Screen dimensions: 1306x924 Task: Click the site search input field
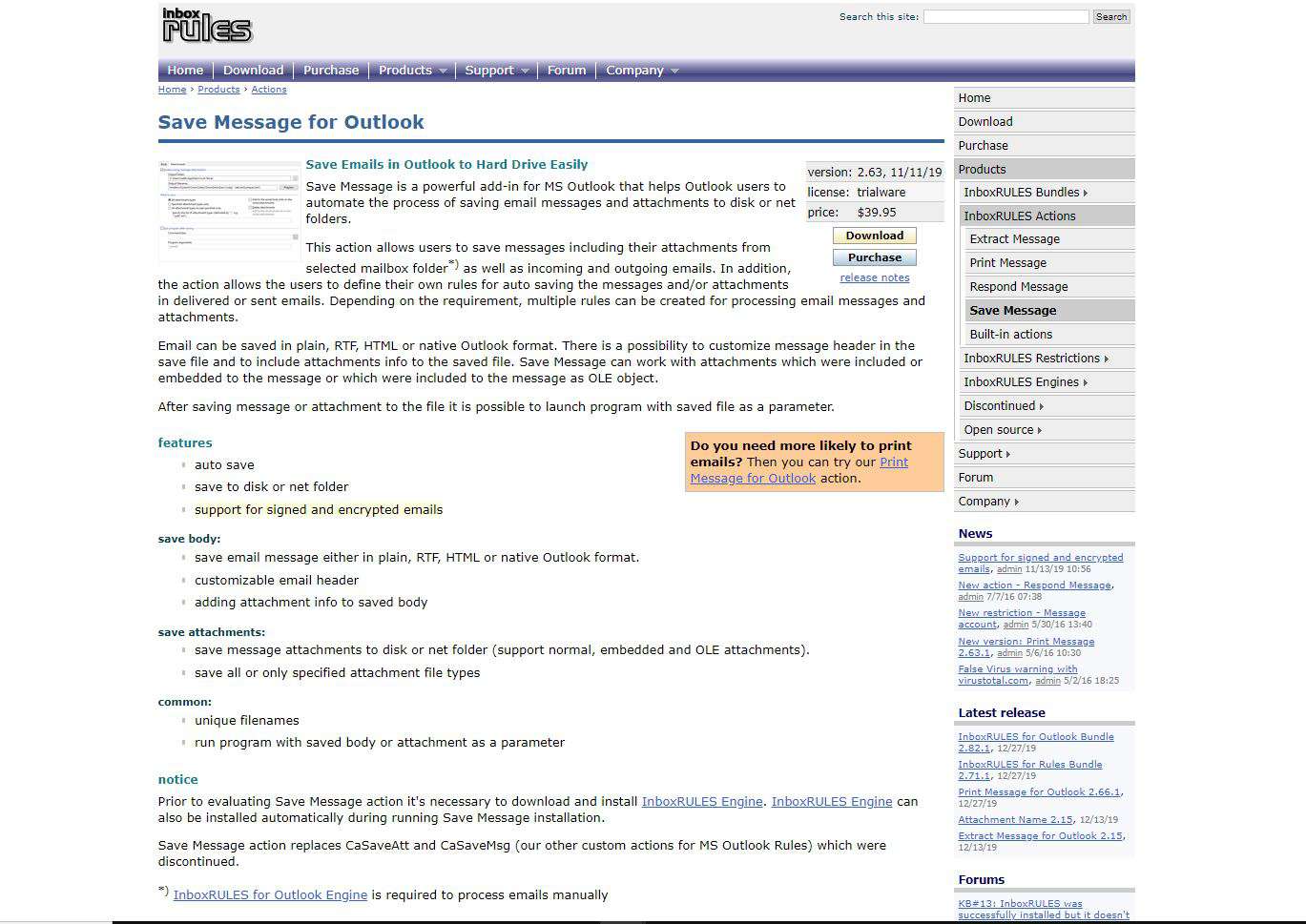point(1005,17)
